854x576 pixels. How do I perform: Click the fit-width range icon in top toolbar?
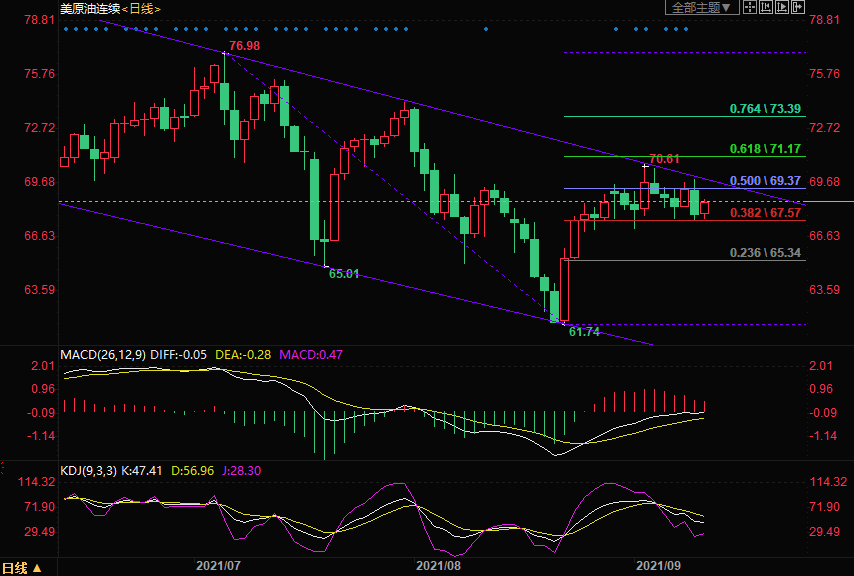767,8
